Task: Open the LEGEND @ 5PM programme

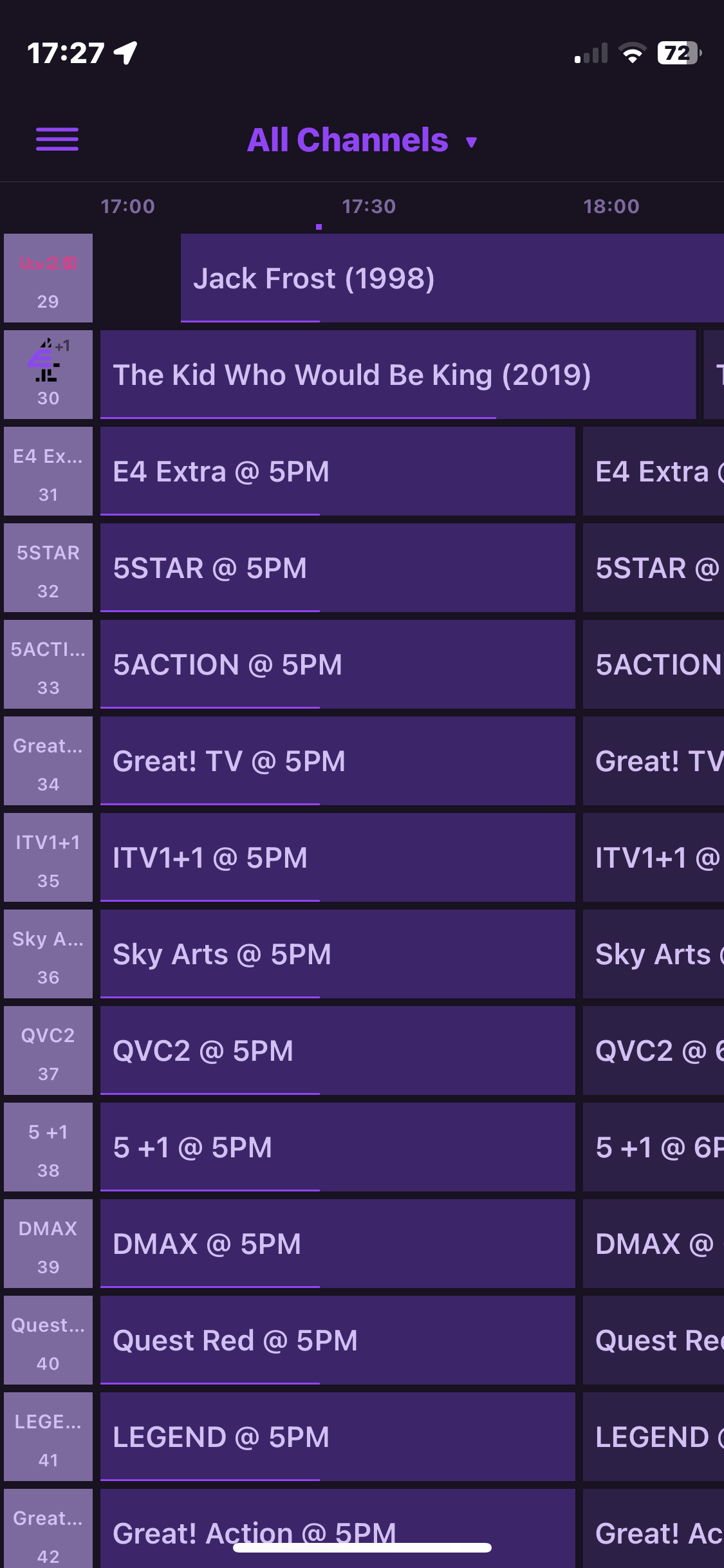Action: [x=337, y=1436]
